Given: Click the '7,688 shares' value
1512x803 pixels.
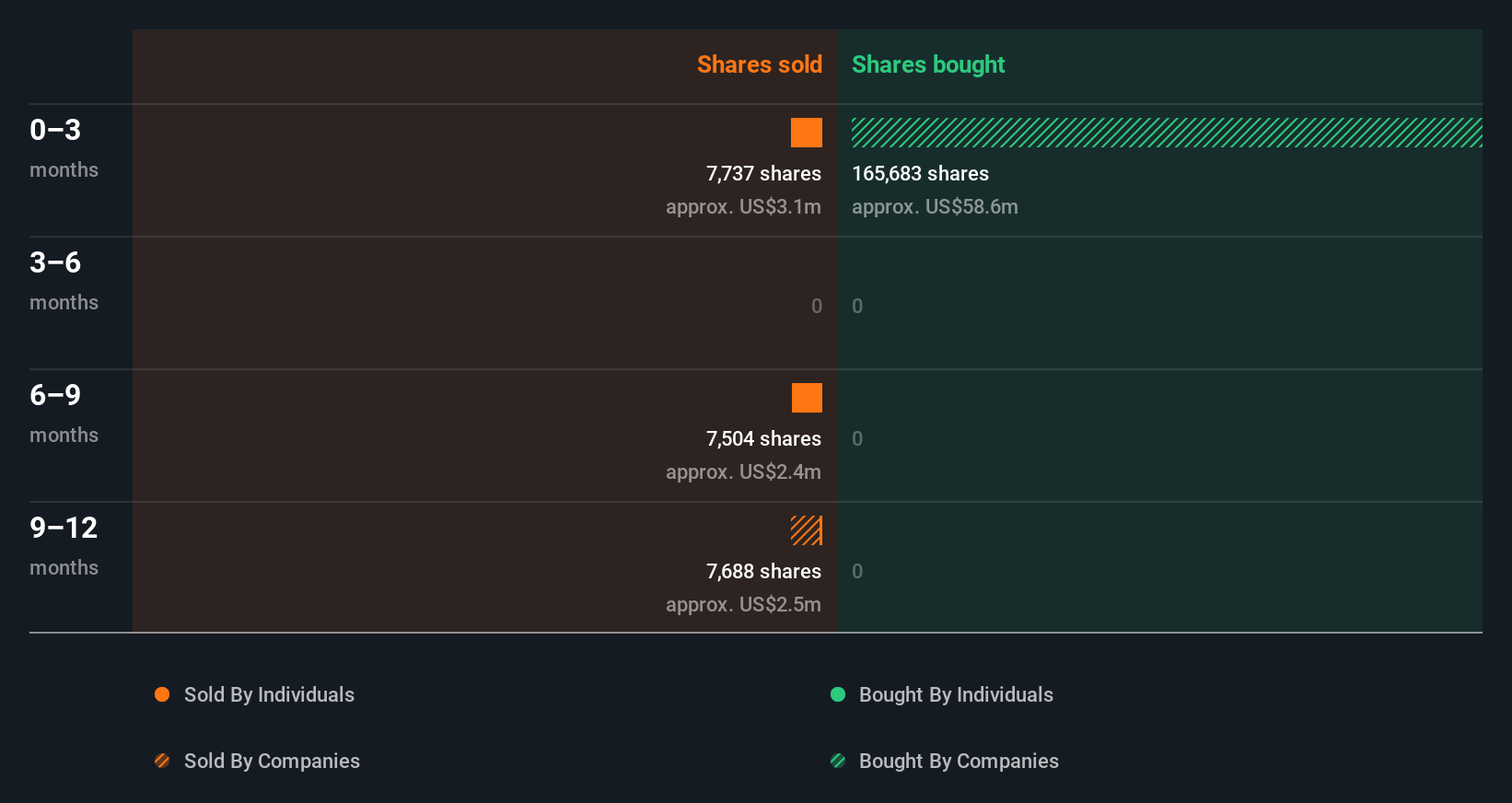Looking at the screenshot, I should (763, 571).
